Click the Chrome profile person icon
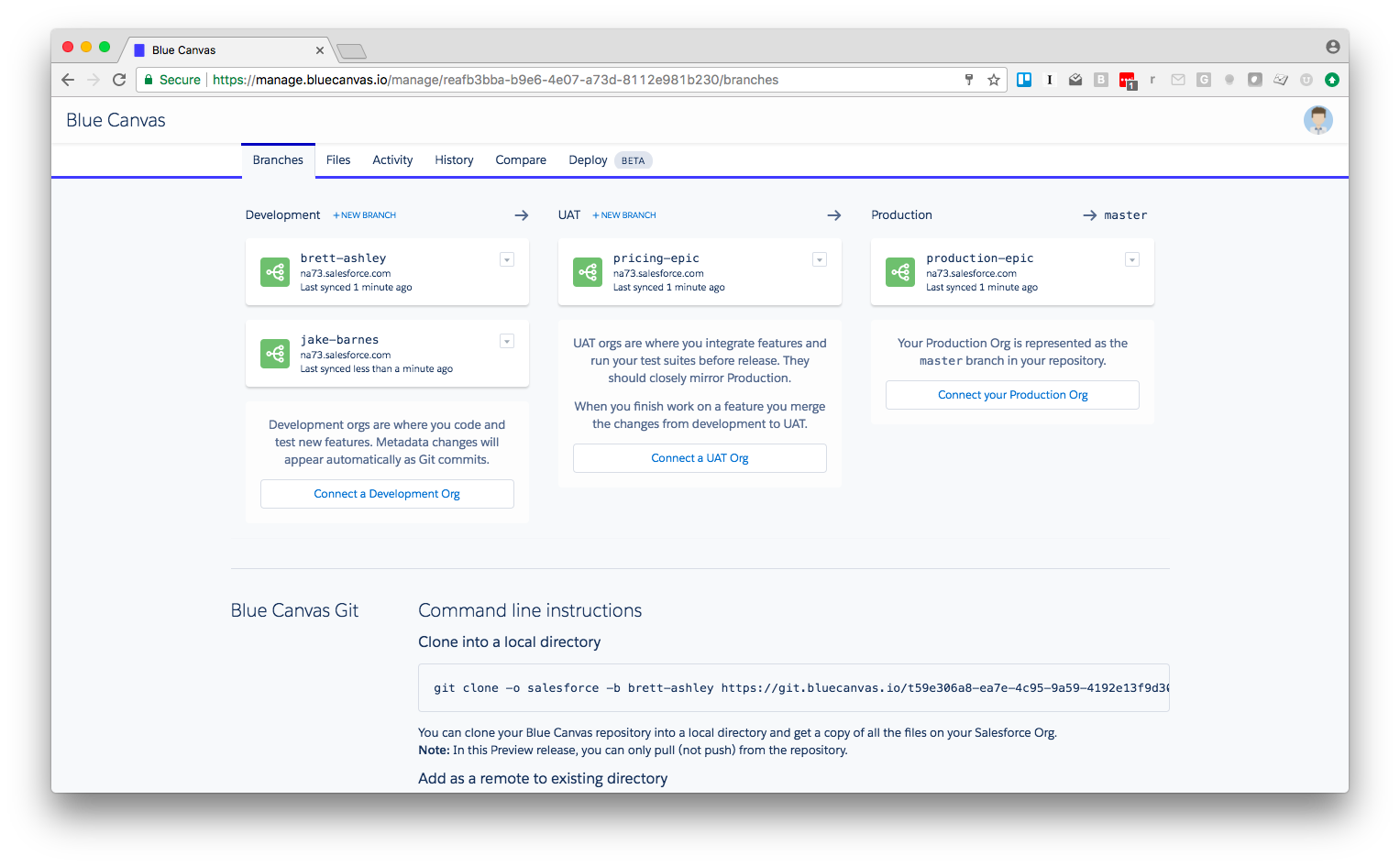The image size is (1400, 866). 1332,47
